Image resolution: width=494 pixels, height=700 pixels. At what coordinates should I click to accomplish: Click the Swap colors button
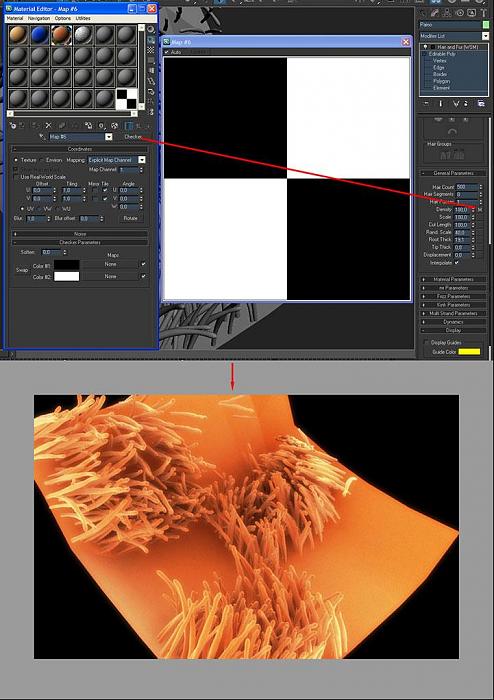point(22,270)
